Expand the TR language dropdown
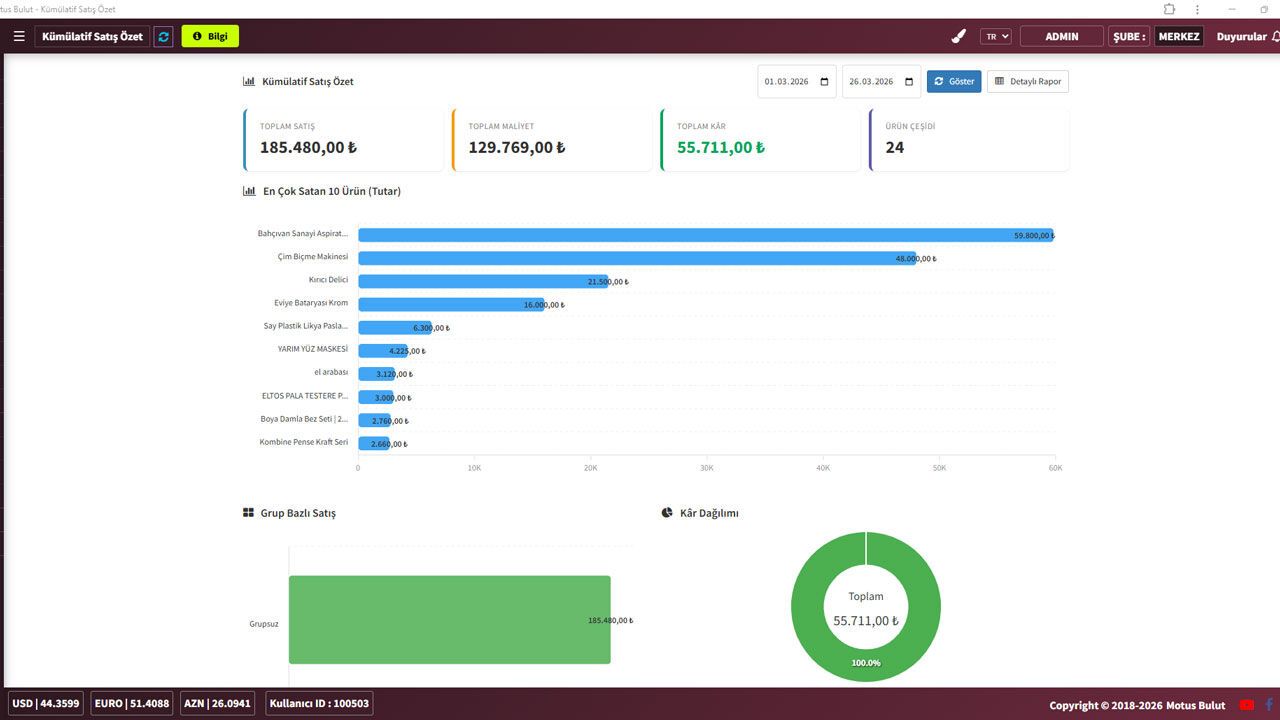 point(996,36)
